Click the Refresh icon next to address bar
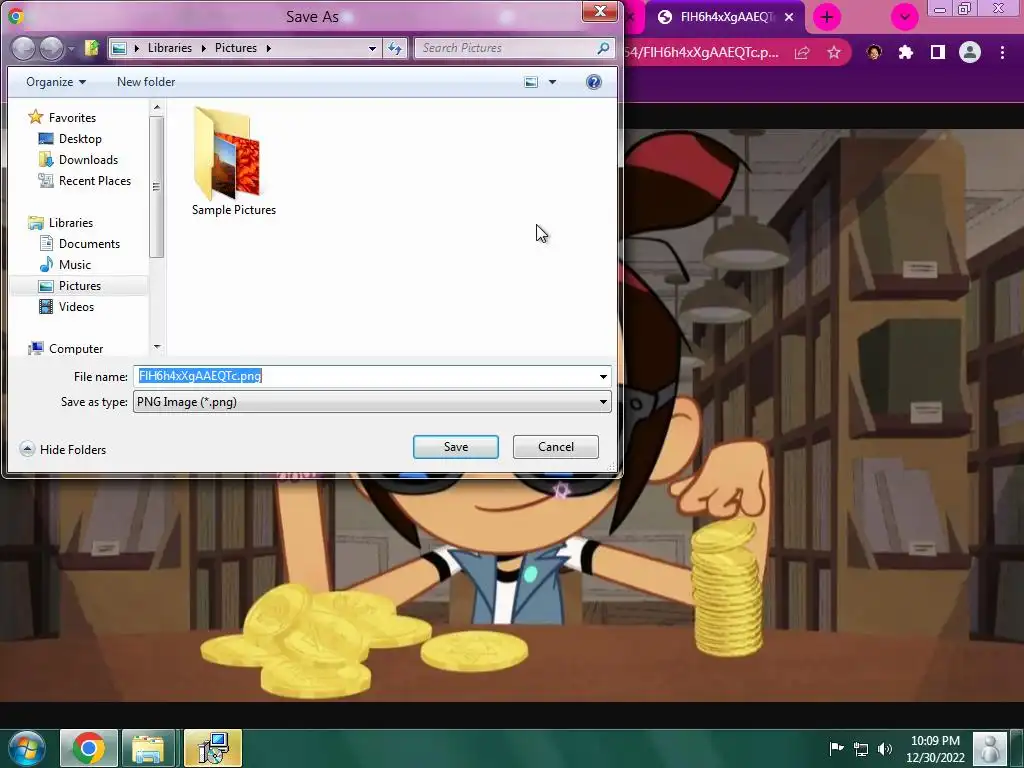1024x768 pixels. click(x=395, y=48)
